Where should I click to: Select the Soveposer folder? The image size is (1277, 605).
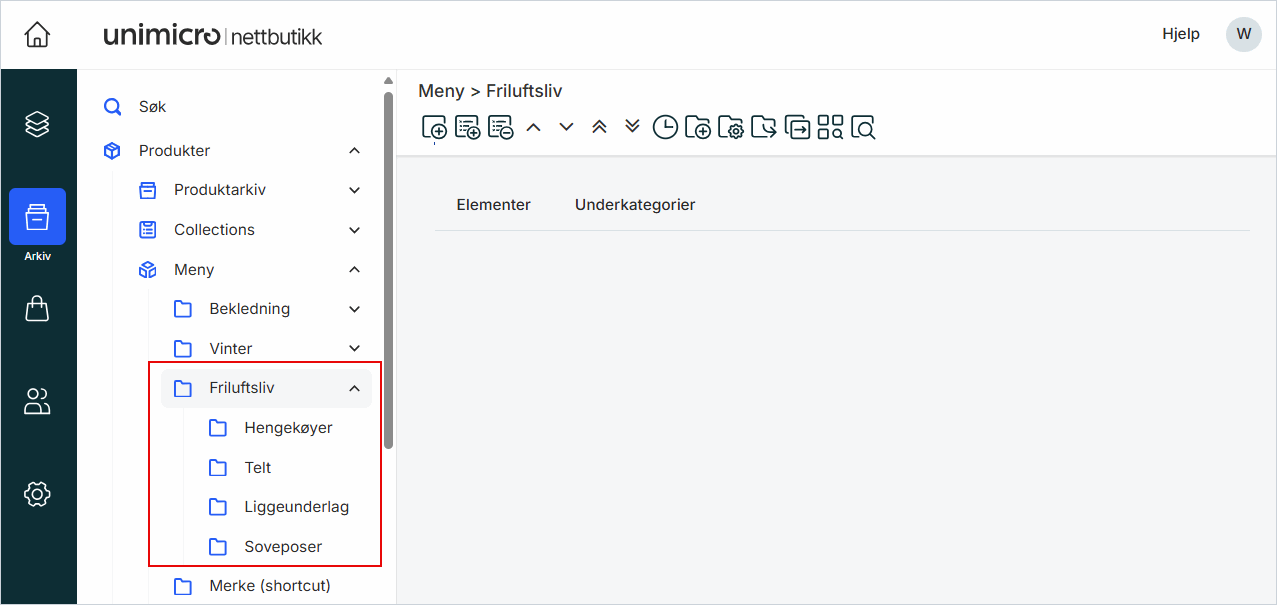(x=283, y=547)
